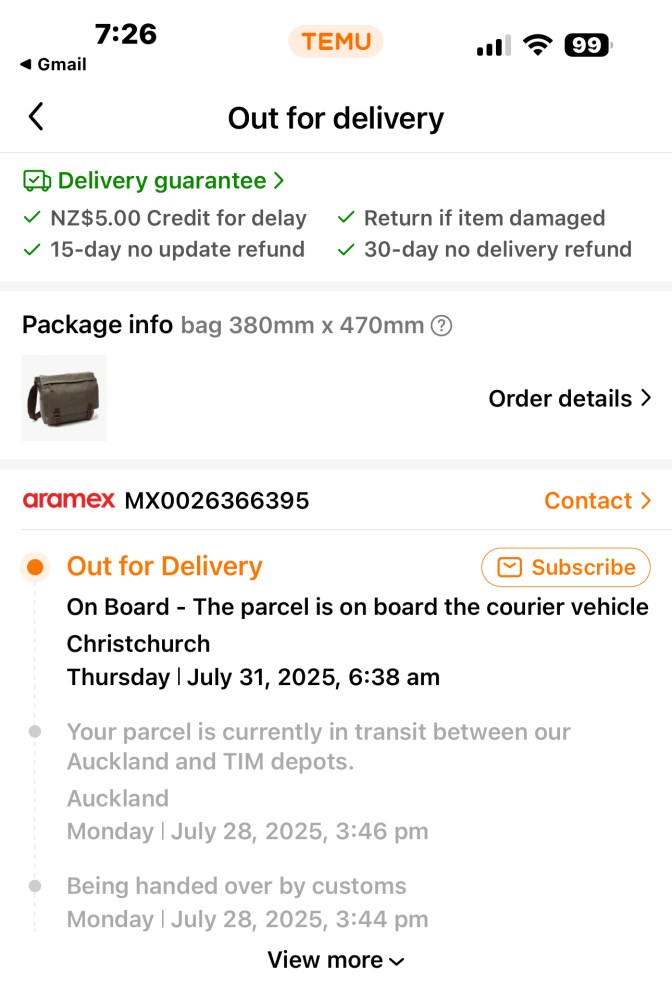Open the messenger bag product thumbnail
Viewport: 672px width, 986px height.
[64, 398]
